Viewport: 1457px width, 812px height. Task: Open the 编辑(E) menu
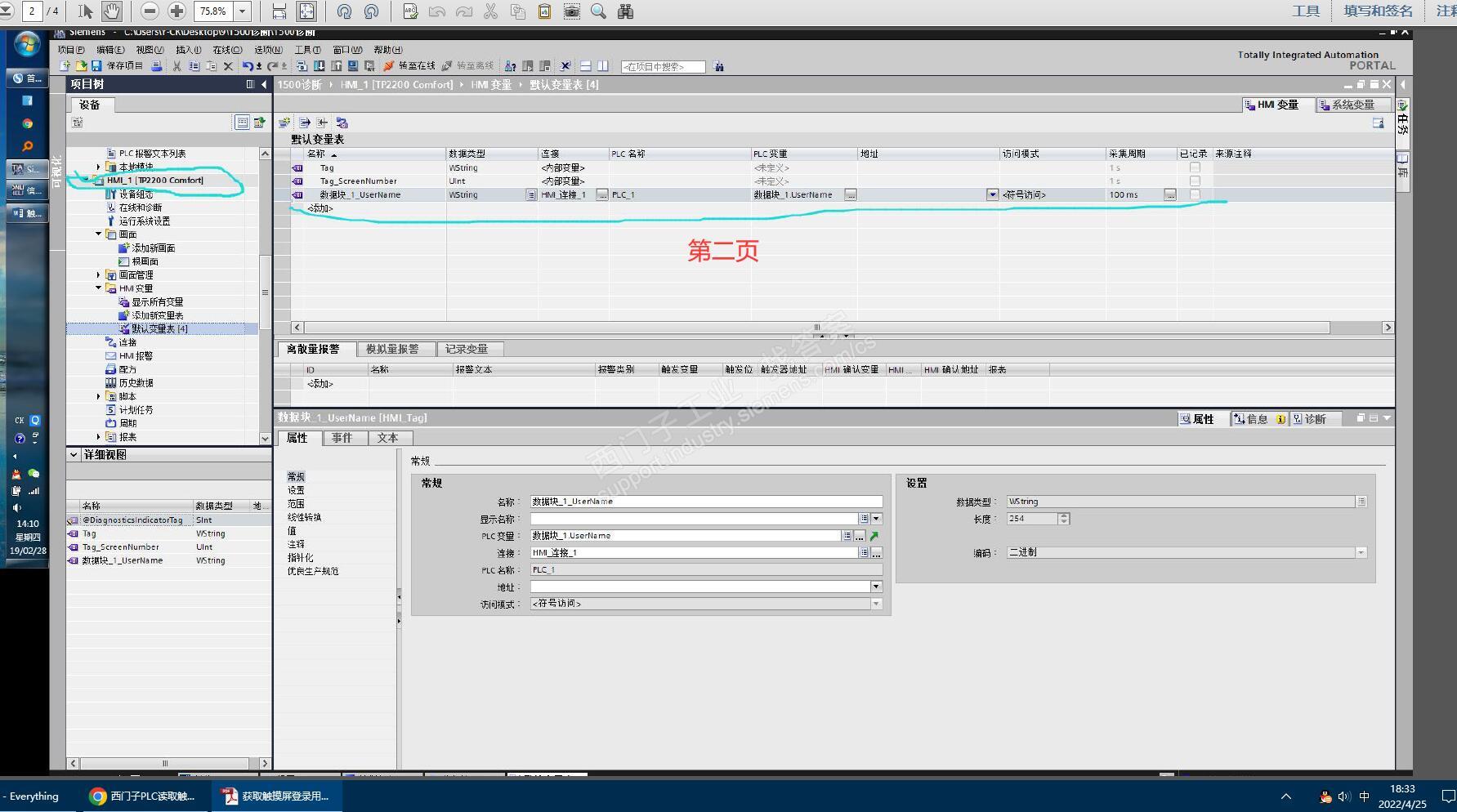pyautogui.click(x=110, y=50)
